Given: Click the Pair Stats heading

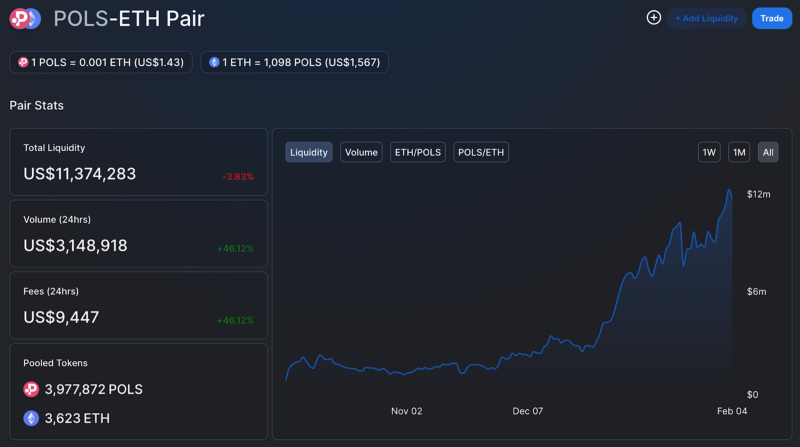Looking at the screenshot, I should pos(37,106).
